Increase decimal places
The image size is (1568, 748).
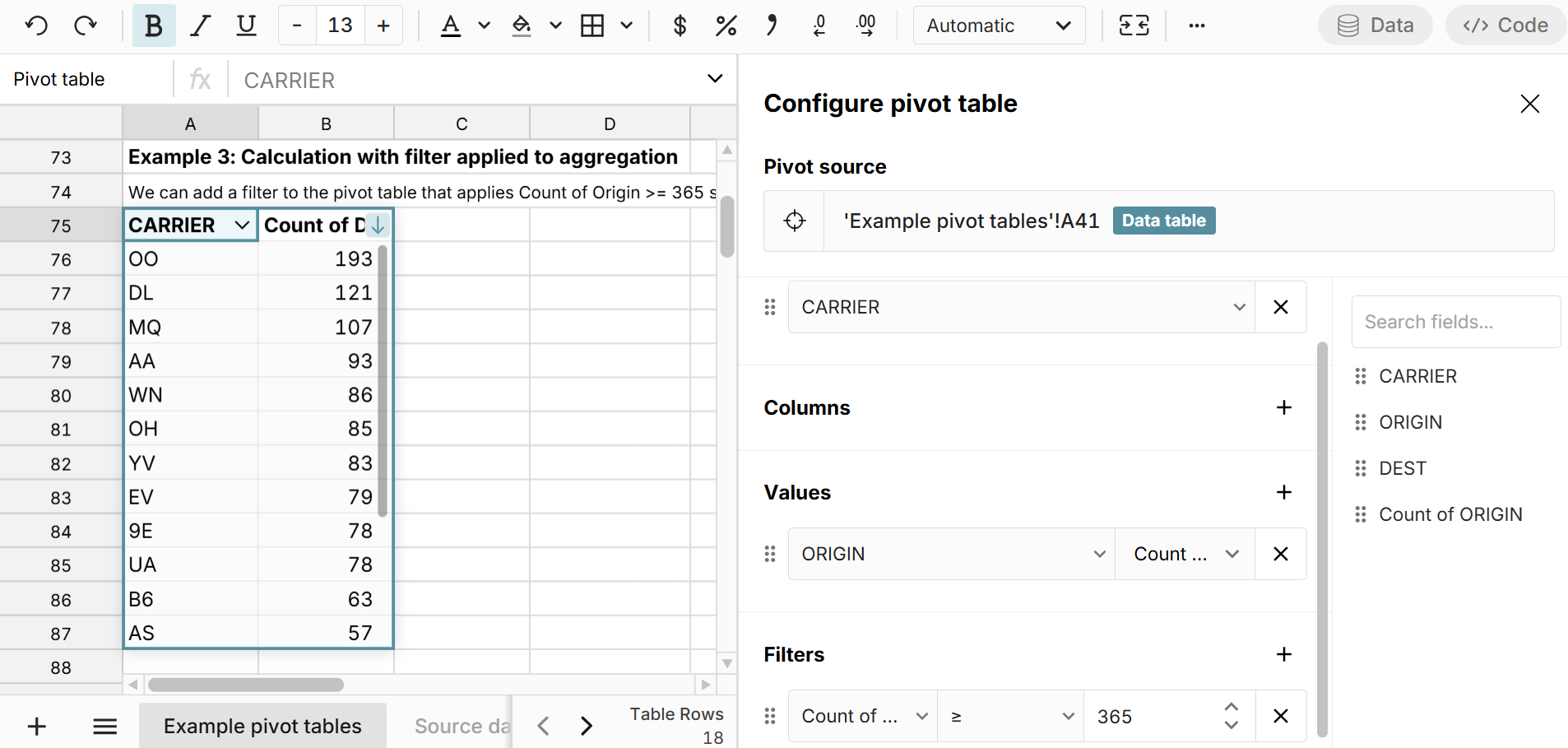click(x=865, y=25)
